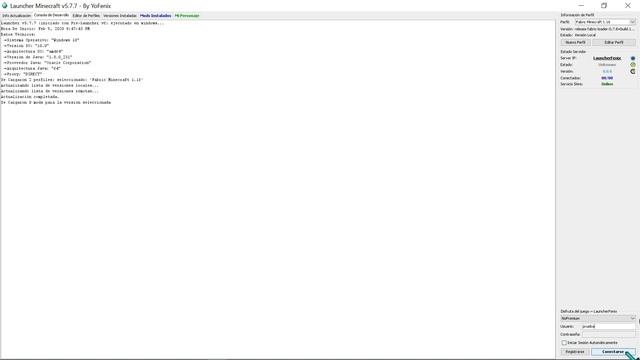Viewport: 640px width, 360px height.
Task: Click the Conectados count value
Action: [x=607, y=78]
